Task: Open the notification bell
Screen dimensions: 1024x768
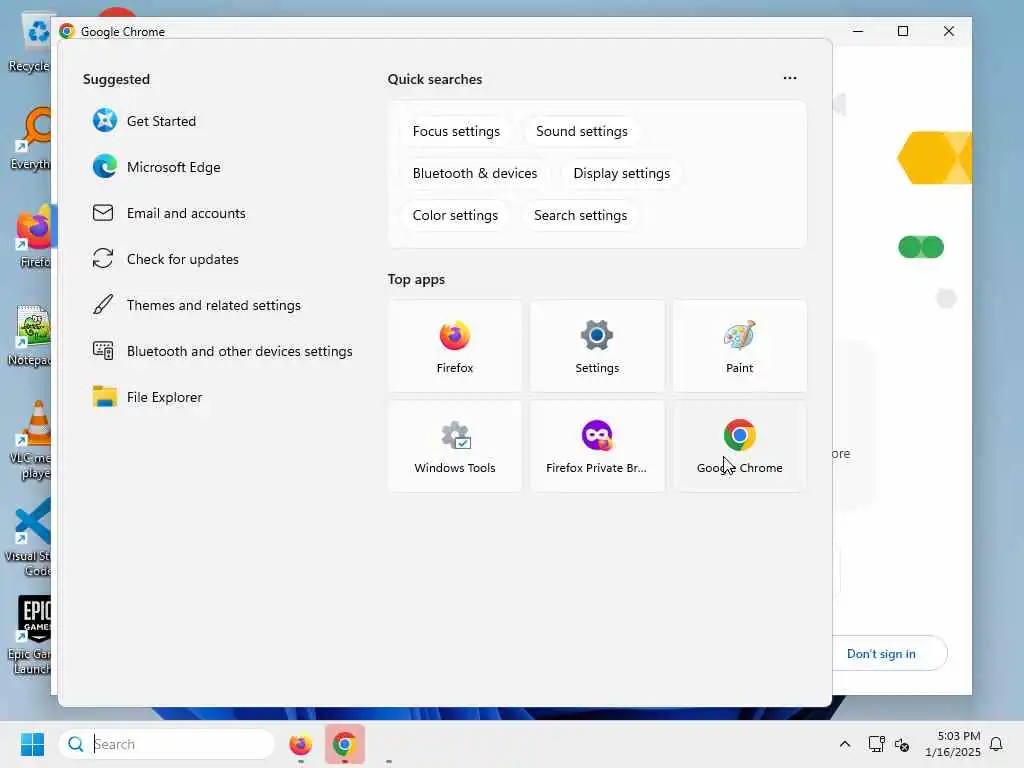Action: pos(996,744)
